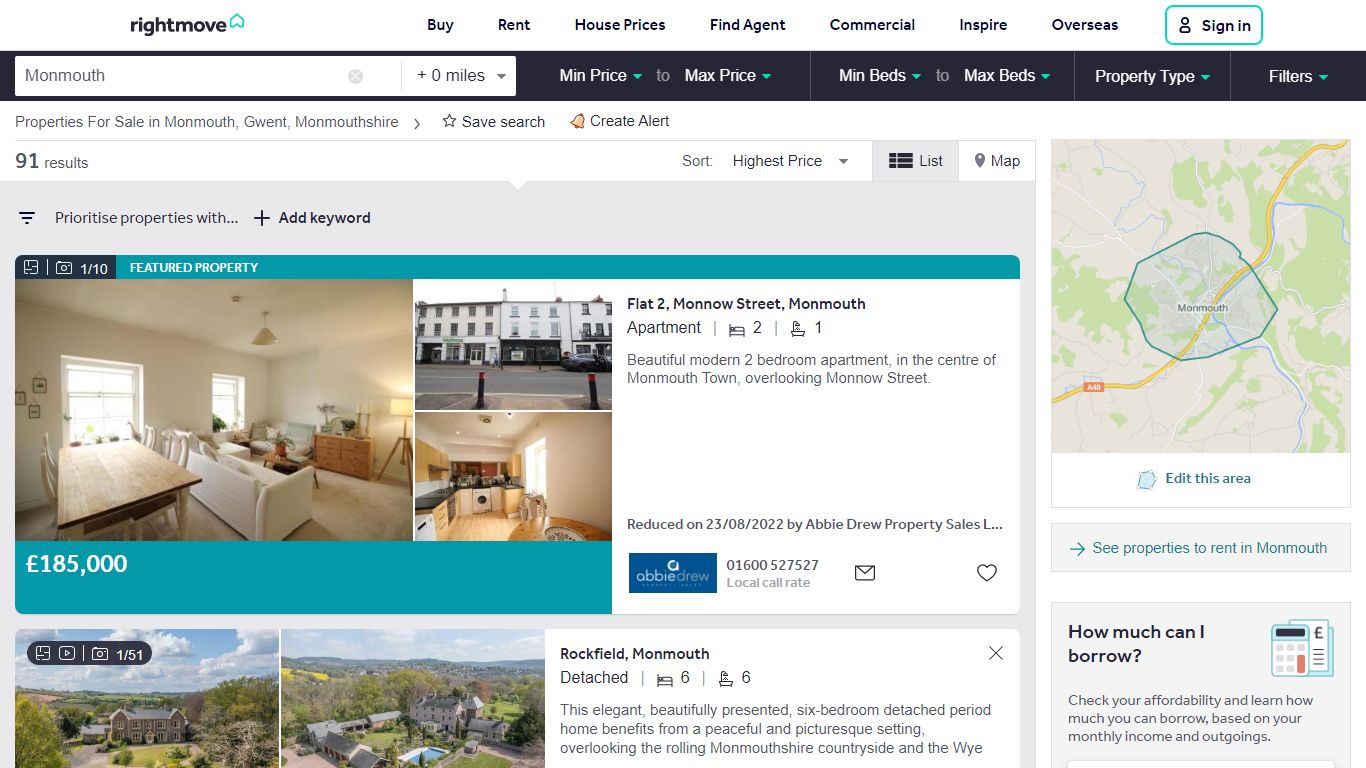
Task: Open the House Prices menu
Action: [x=620, y=25]
